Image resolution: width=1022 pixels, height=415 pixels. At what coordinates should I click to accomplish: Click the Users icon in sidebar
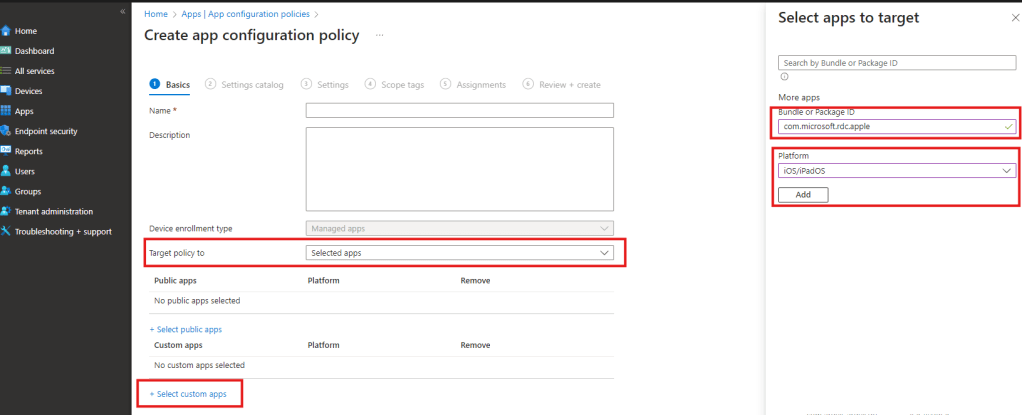click(x=6, y=171)
